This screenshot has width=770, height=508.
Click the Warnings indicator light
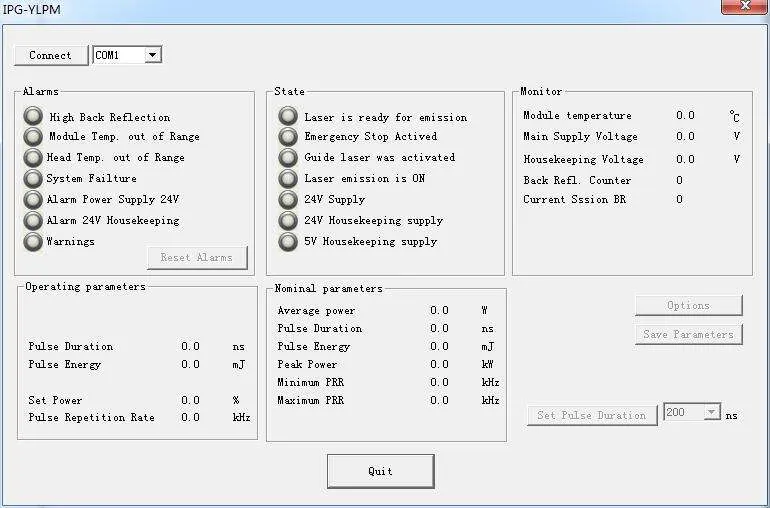point(33,242)
